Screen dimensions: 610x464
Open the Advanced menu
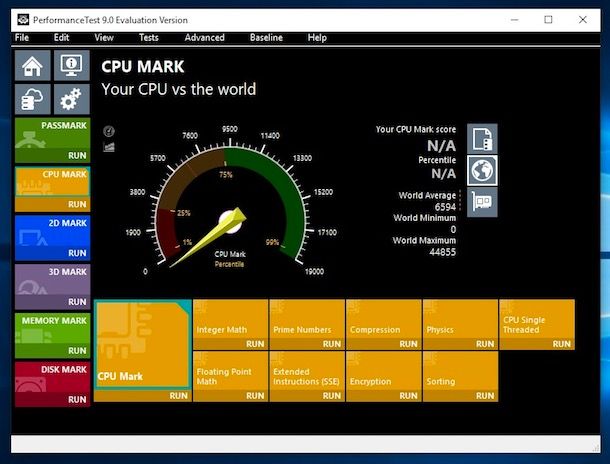pos(205,38)
